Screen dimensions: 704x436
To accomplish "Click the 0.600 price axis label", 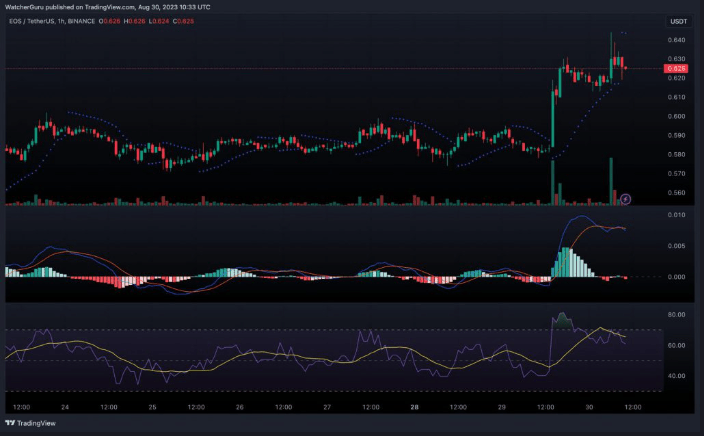I will tap(676, 116).
